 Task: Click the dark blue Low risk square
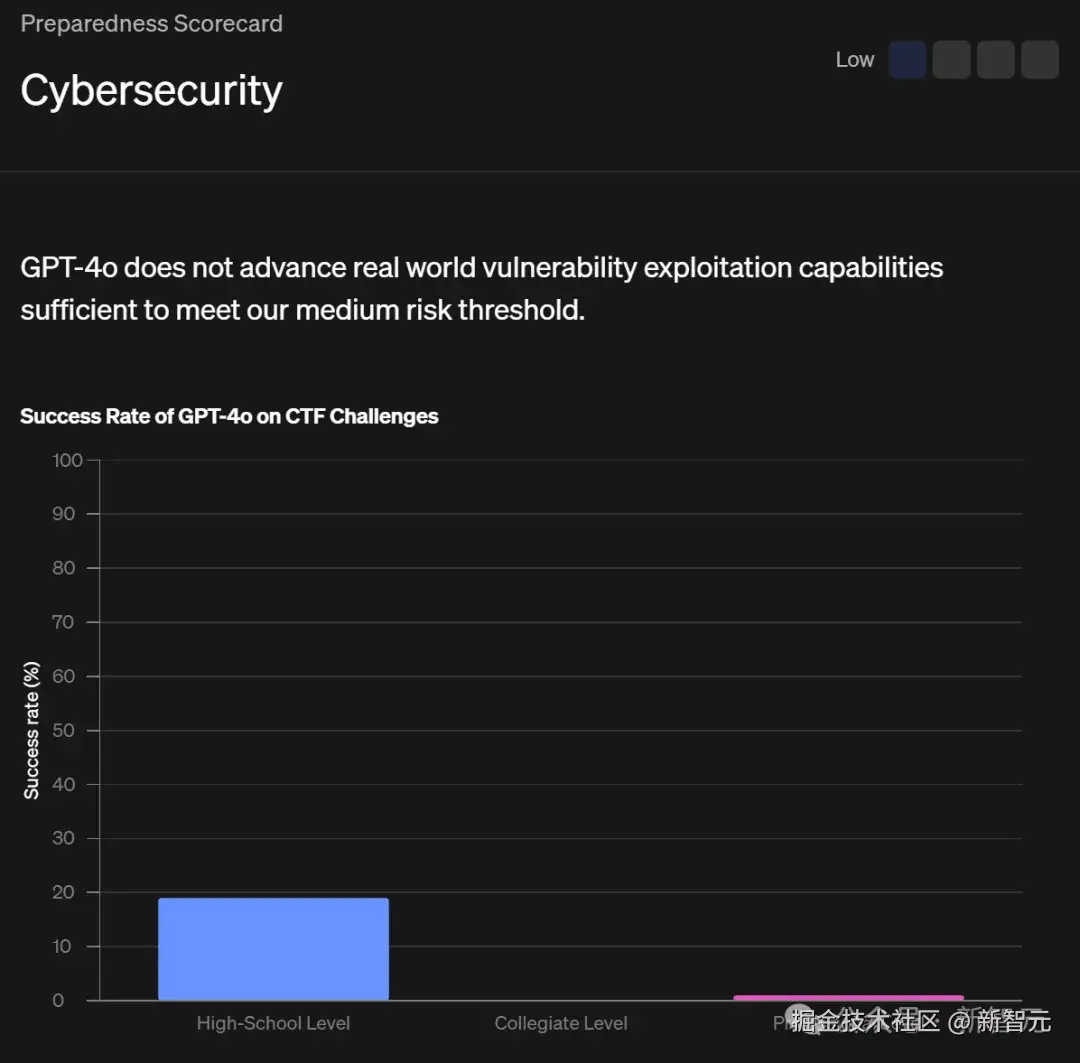[x=907, y=60]
